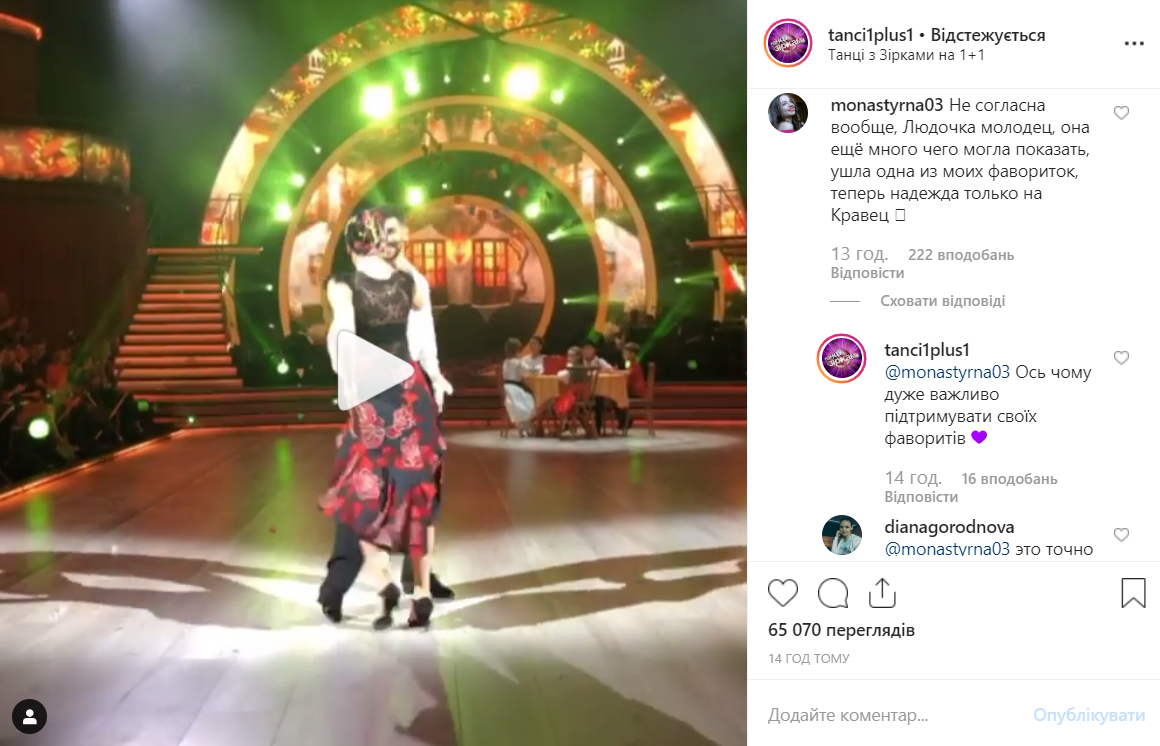Like dianagorodnova's reply
Viewport: 1160px width, 746px height.
click(1122, 534)
